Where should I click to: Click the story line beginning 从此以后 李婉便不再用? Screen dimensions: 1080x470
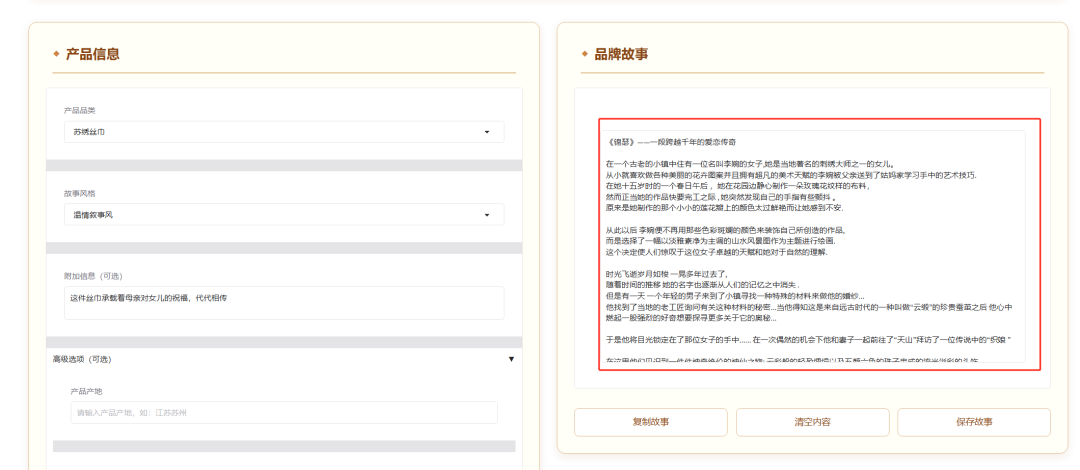(725, 229)
